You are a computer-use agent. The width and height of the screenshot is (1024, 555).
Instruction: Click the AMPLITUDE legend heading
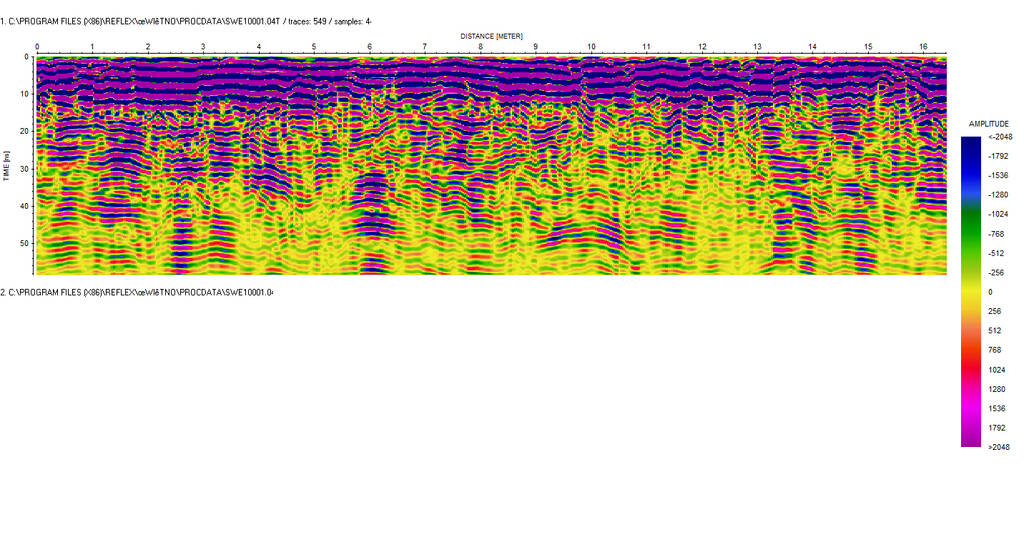[x=989, y=123]
